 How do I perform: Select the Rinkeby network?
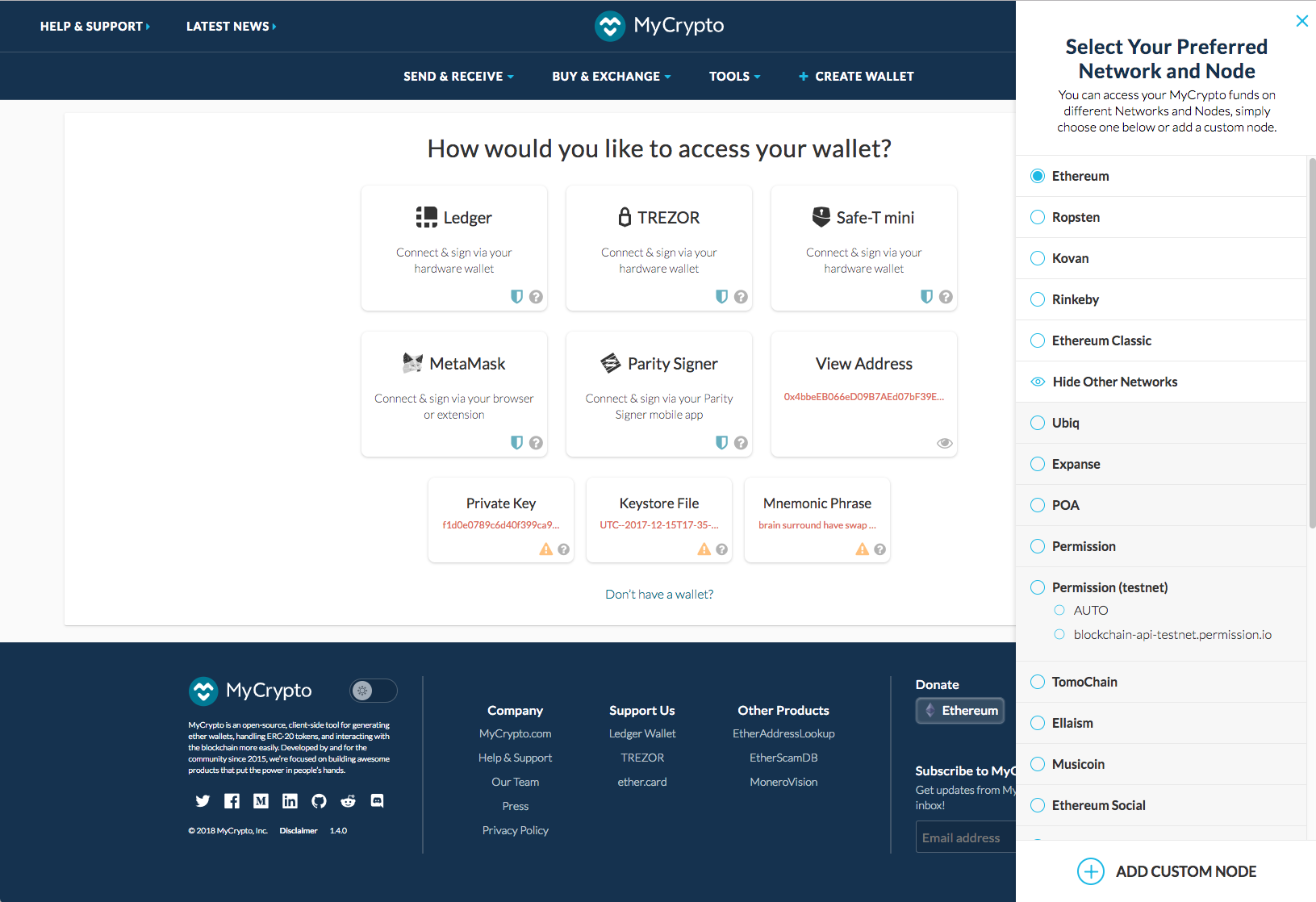click(x=1160, y=299)
